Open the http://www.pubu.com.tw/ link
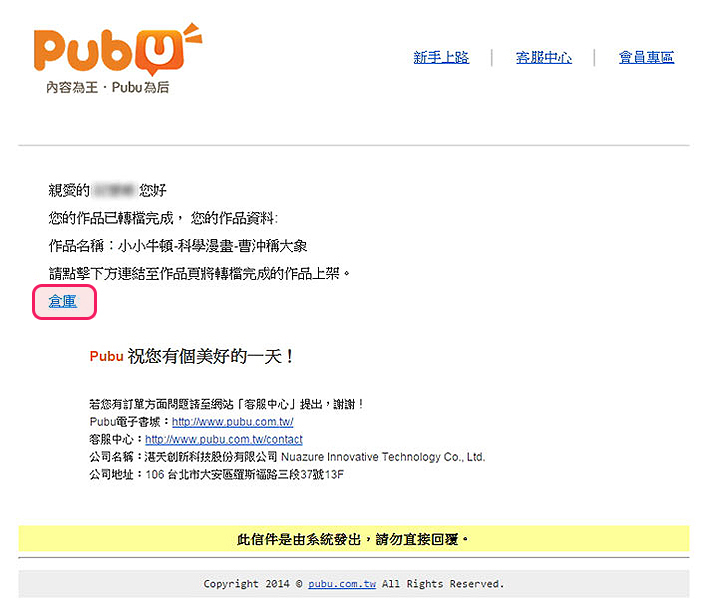This screenshot has height=616, width=708. [233, 422]
